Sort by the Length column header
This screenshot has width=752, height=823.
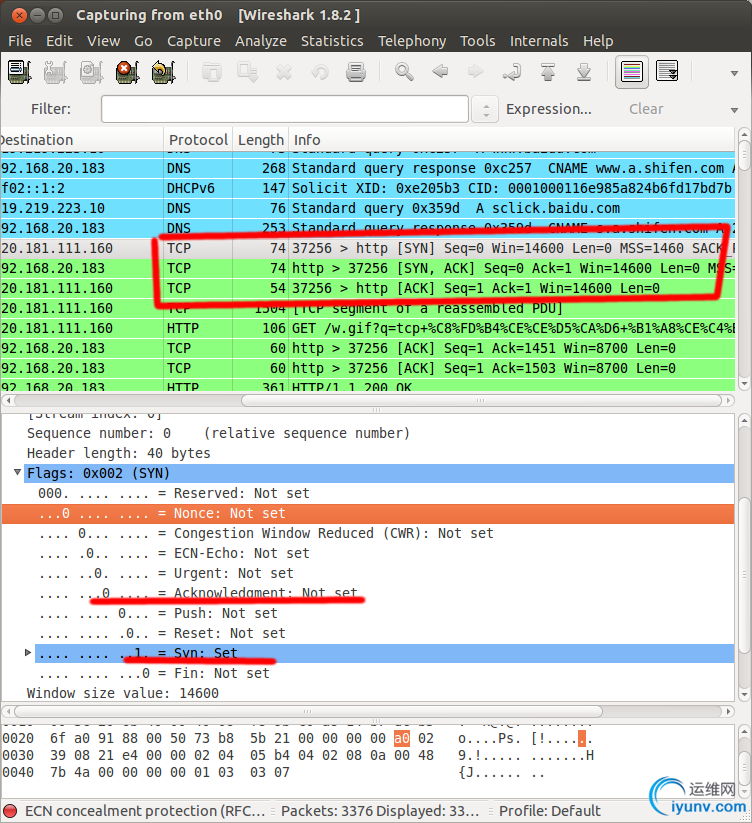(x=260, y=140)
